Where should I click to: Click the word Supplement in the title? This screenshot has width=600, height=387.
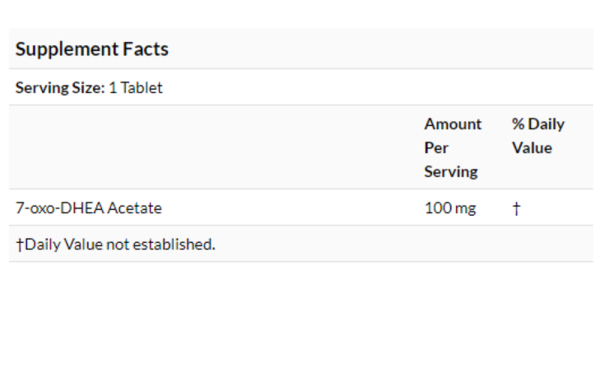67,49
